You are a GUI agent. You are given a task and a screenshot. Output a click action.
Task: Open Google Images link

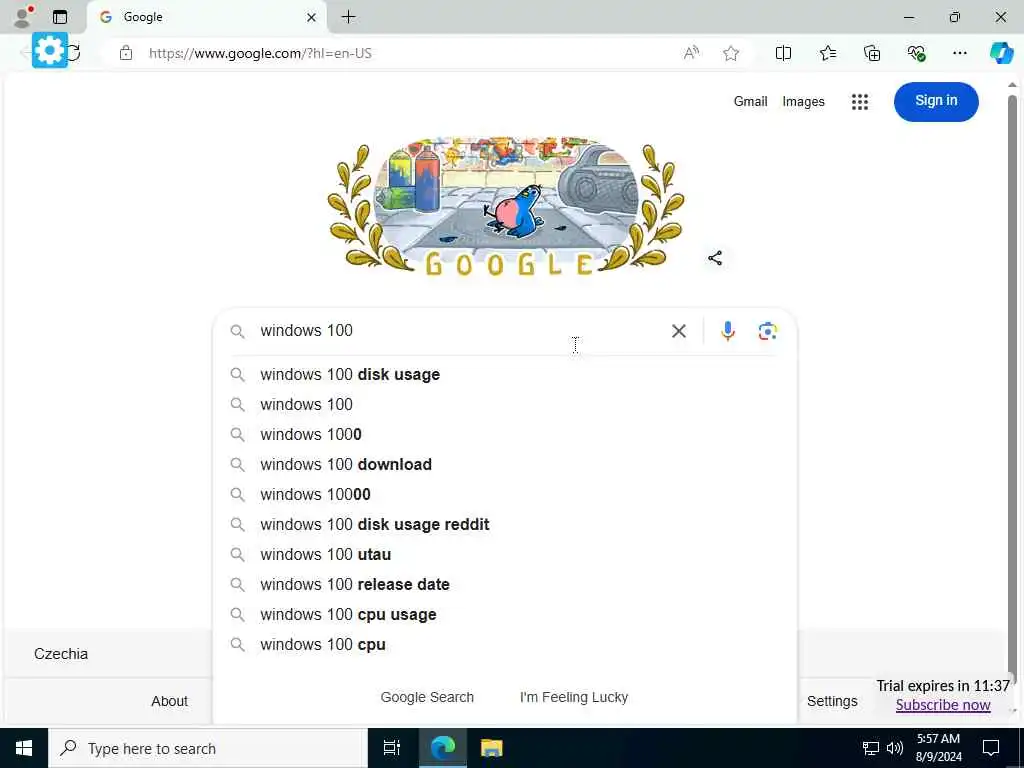point(803,101)
